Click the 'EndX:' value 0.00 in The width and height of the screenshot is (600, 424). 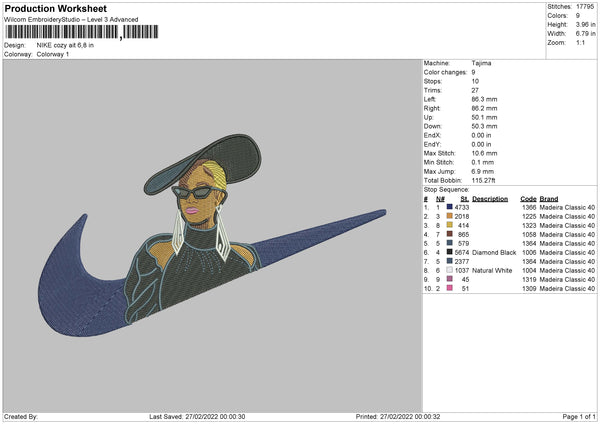481,135
